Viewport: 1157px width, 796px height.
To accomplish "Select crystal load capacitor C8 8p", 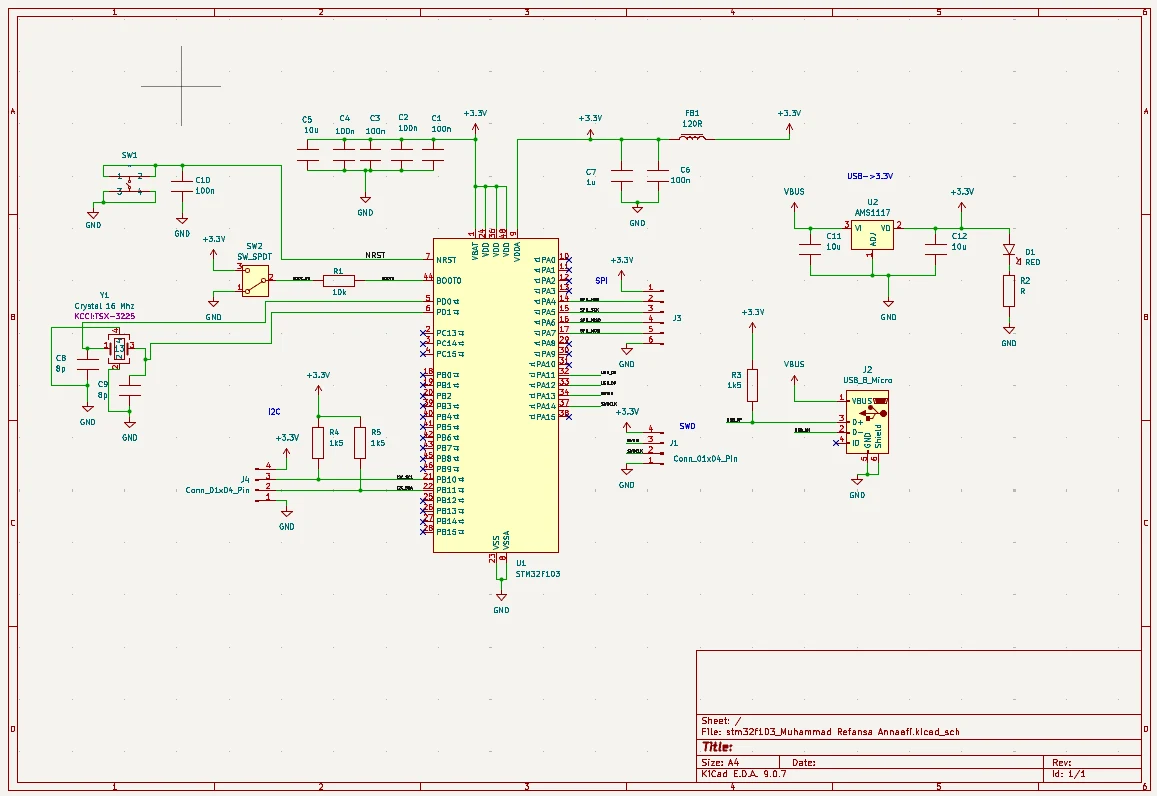I will 88,365.
